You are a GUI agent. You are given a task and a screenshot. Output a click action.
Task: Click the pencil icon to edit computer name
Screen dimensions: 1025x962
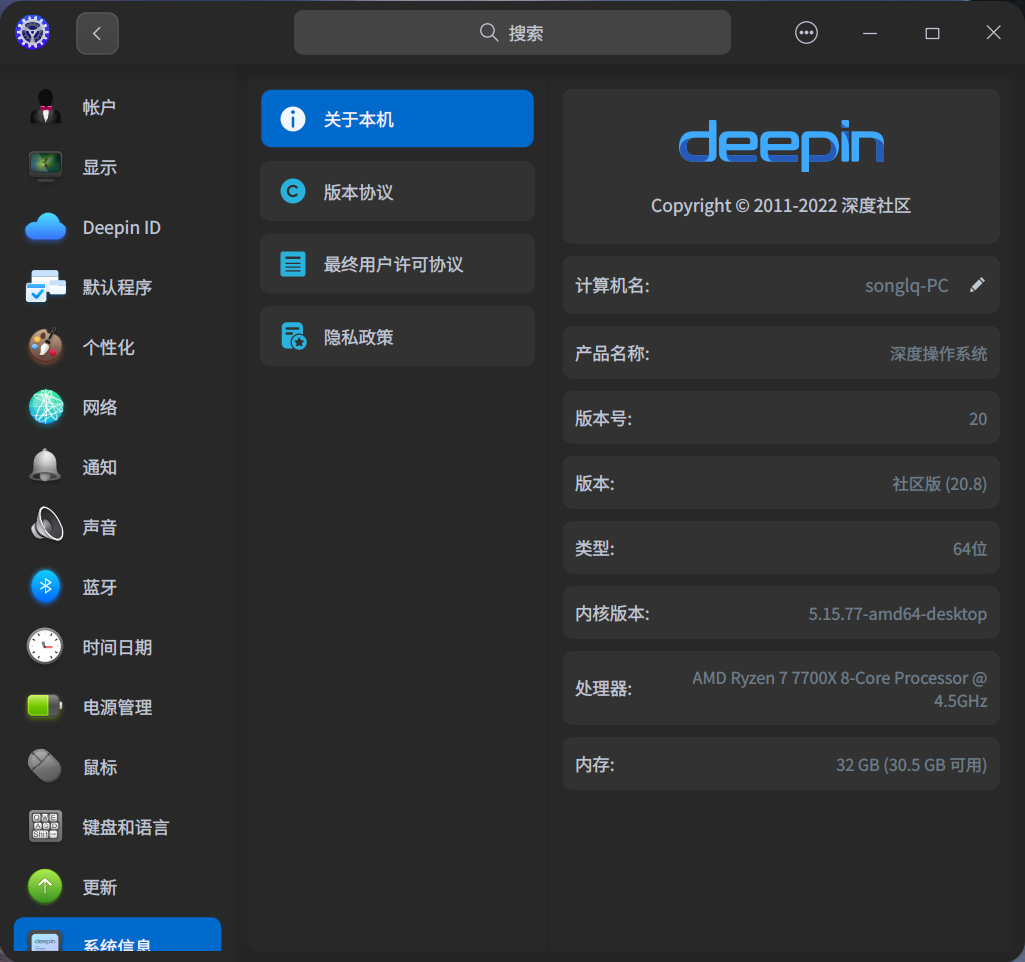pos(977,285)
